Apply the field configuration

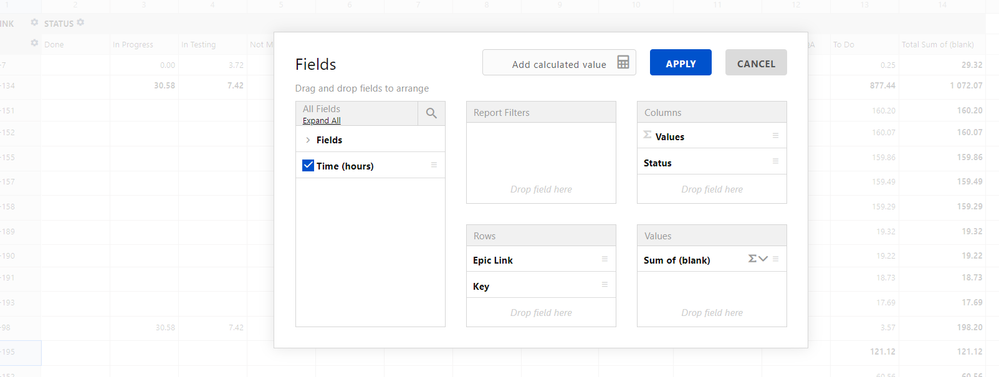pos(680,62)
